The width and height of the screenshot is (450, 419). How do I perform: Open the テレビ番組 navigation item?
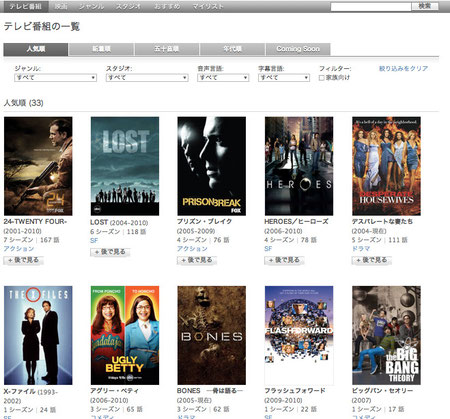point(25,6)
